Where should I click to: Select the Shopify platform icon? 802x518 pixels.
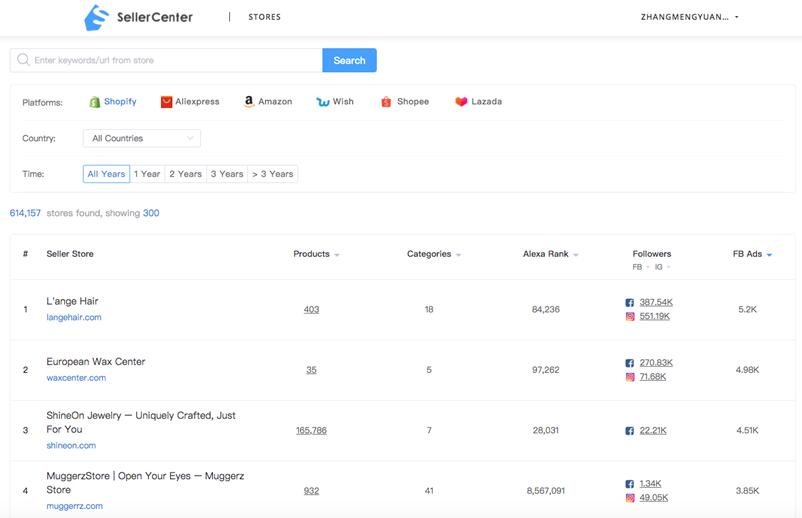point(94,102)
